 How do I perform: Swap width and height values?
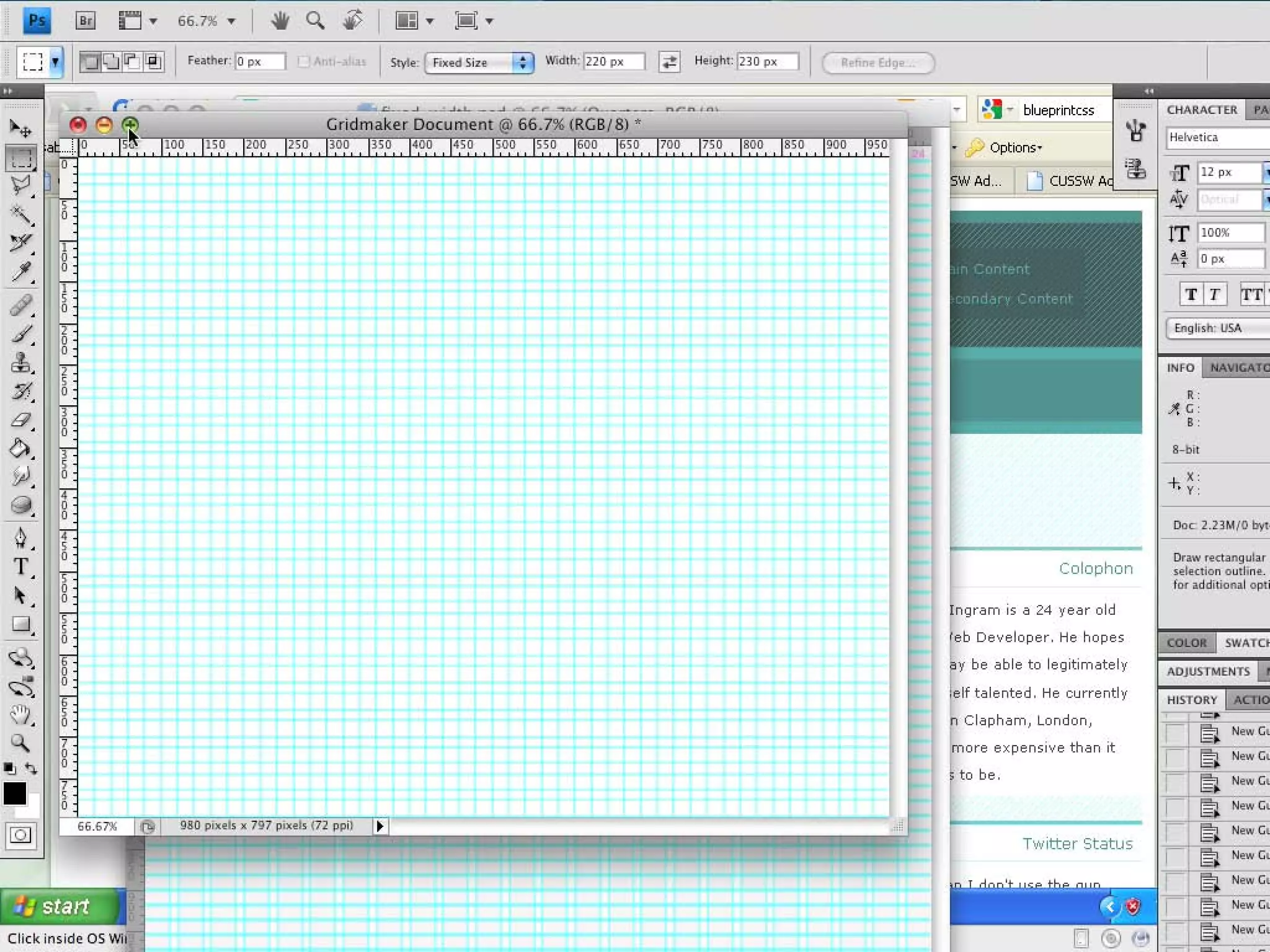coord(669,62)
